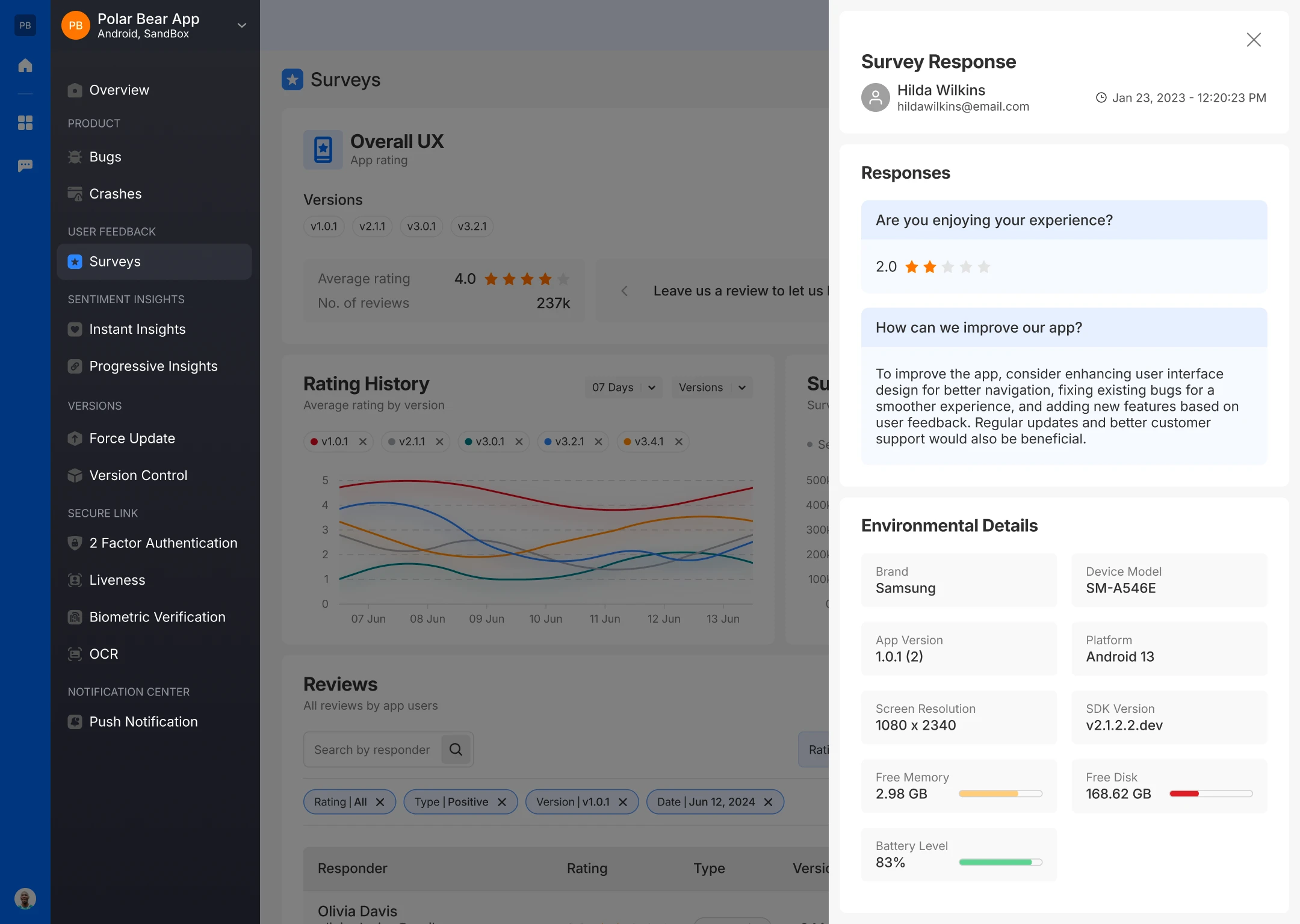Screen dimensions: 1300x924
Task: Close the Survey Response panel
Action: [x=1254, y=40]
